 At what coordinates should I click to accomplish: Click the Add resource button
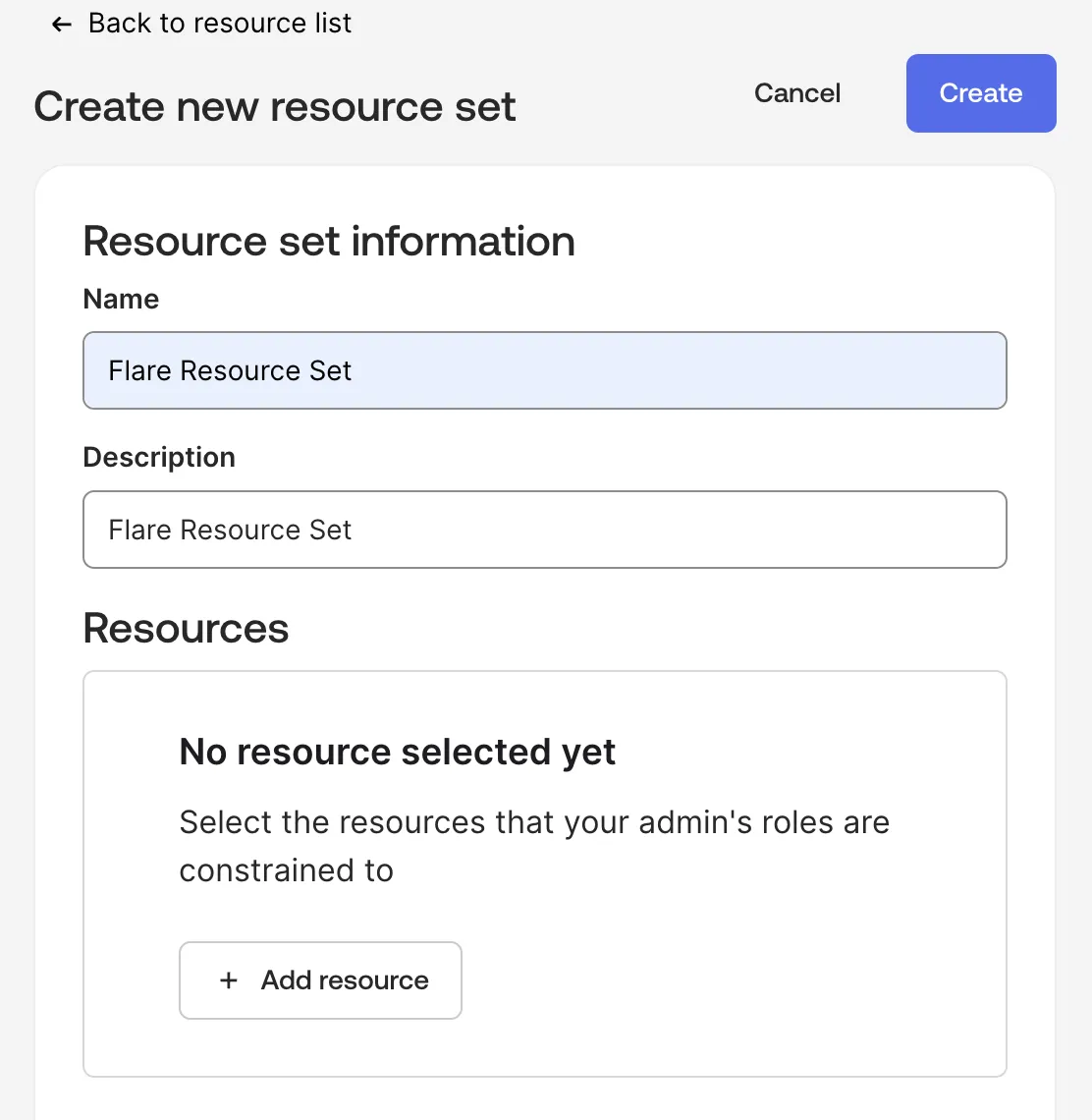(x=320, y=980)
